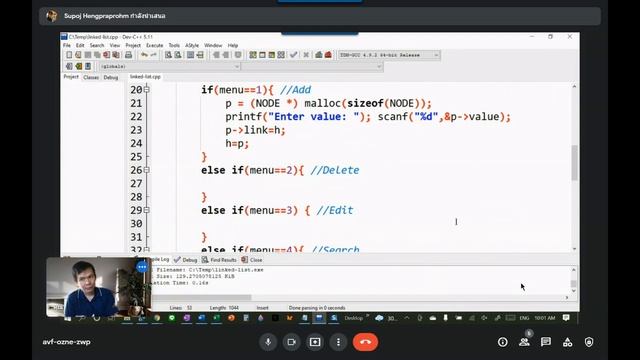Switch to the Classes tab in sidebar

[91, 77]
